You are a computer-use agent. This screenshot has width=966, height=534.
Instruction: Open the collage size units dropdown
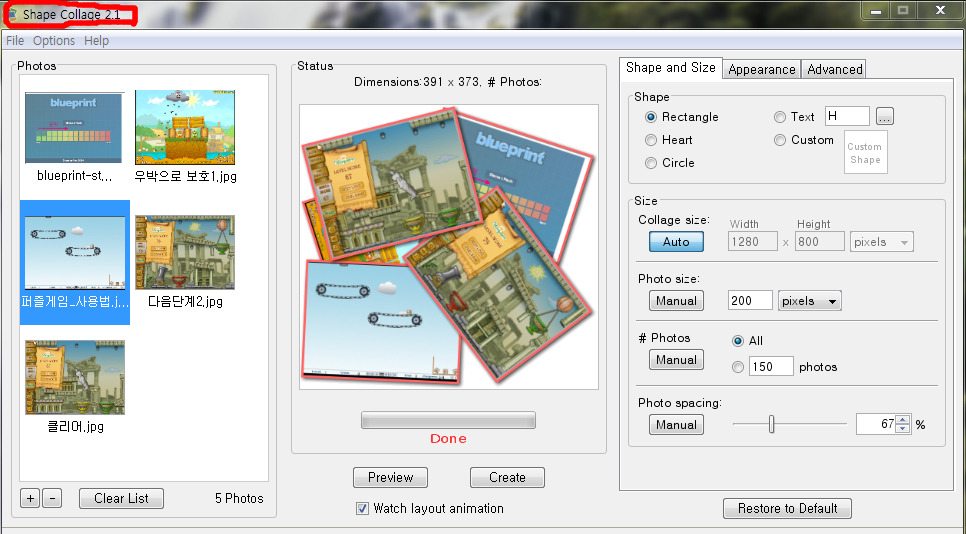click(881, 242)
